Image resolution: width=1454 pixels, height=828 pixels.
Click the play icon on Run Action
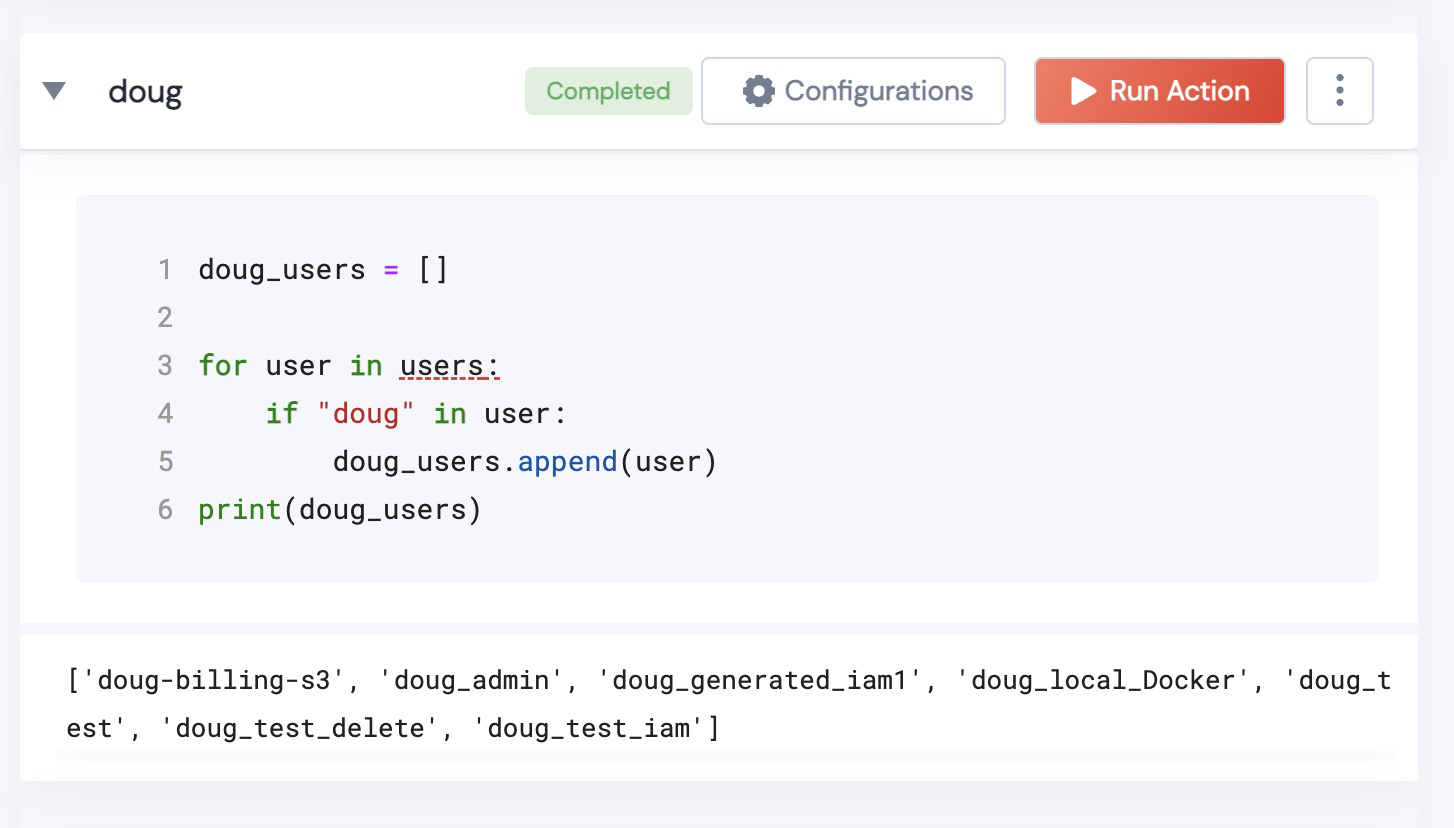click(1083, 91)
